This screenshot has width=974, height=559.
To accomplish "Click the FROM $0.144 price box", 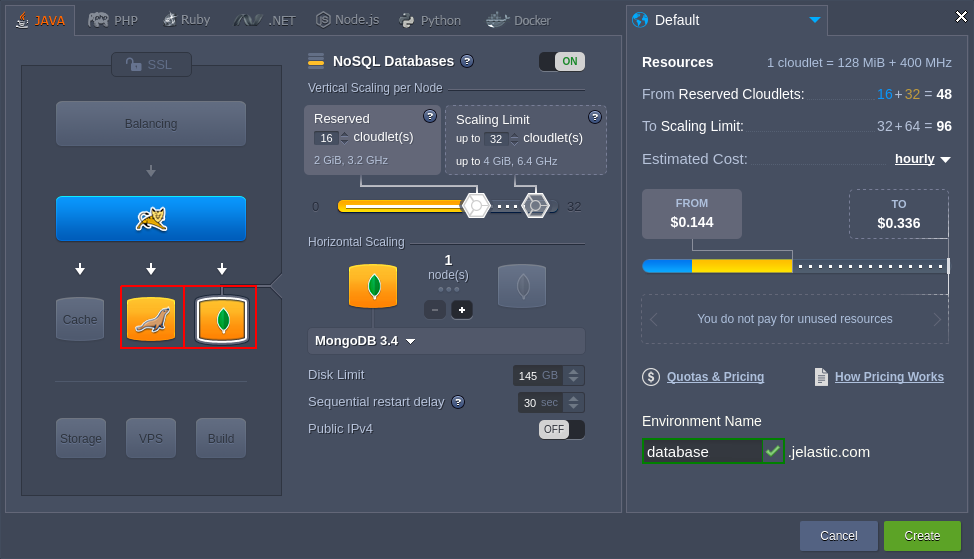I will (x=691, y=214).
